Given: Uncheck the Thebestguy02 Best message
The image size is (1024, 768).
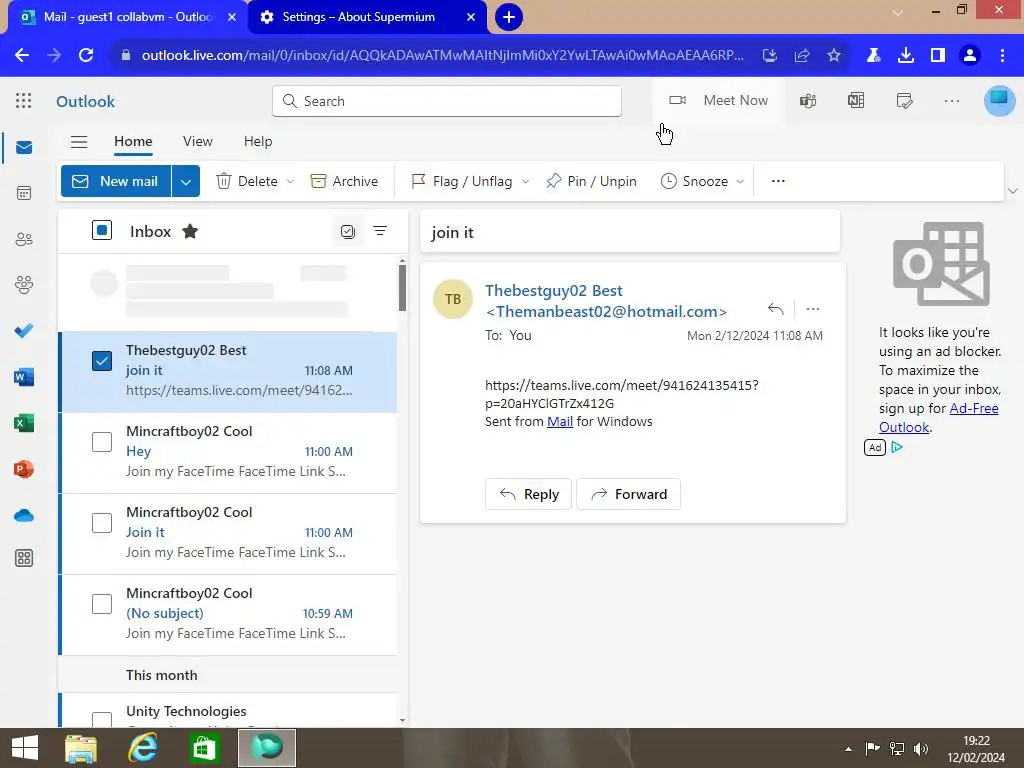Looking at the screenshot, I should [102, 361].
